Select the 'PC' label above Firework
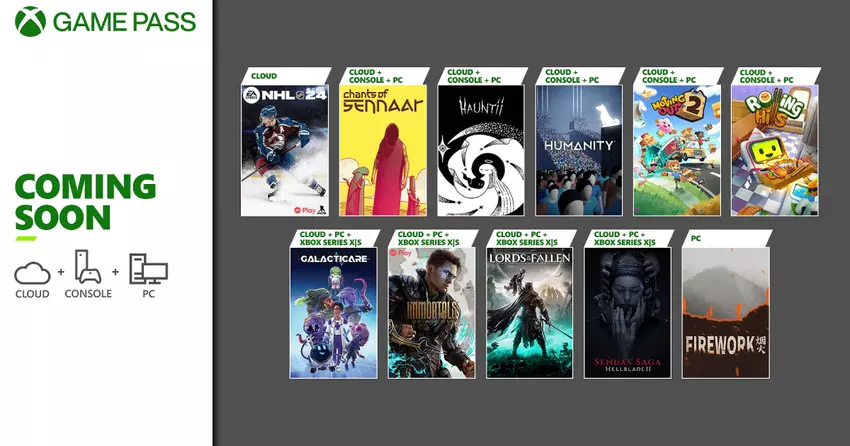This screenshot has height=446, width=850. pos(696,238)
